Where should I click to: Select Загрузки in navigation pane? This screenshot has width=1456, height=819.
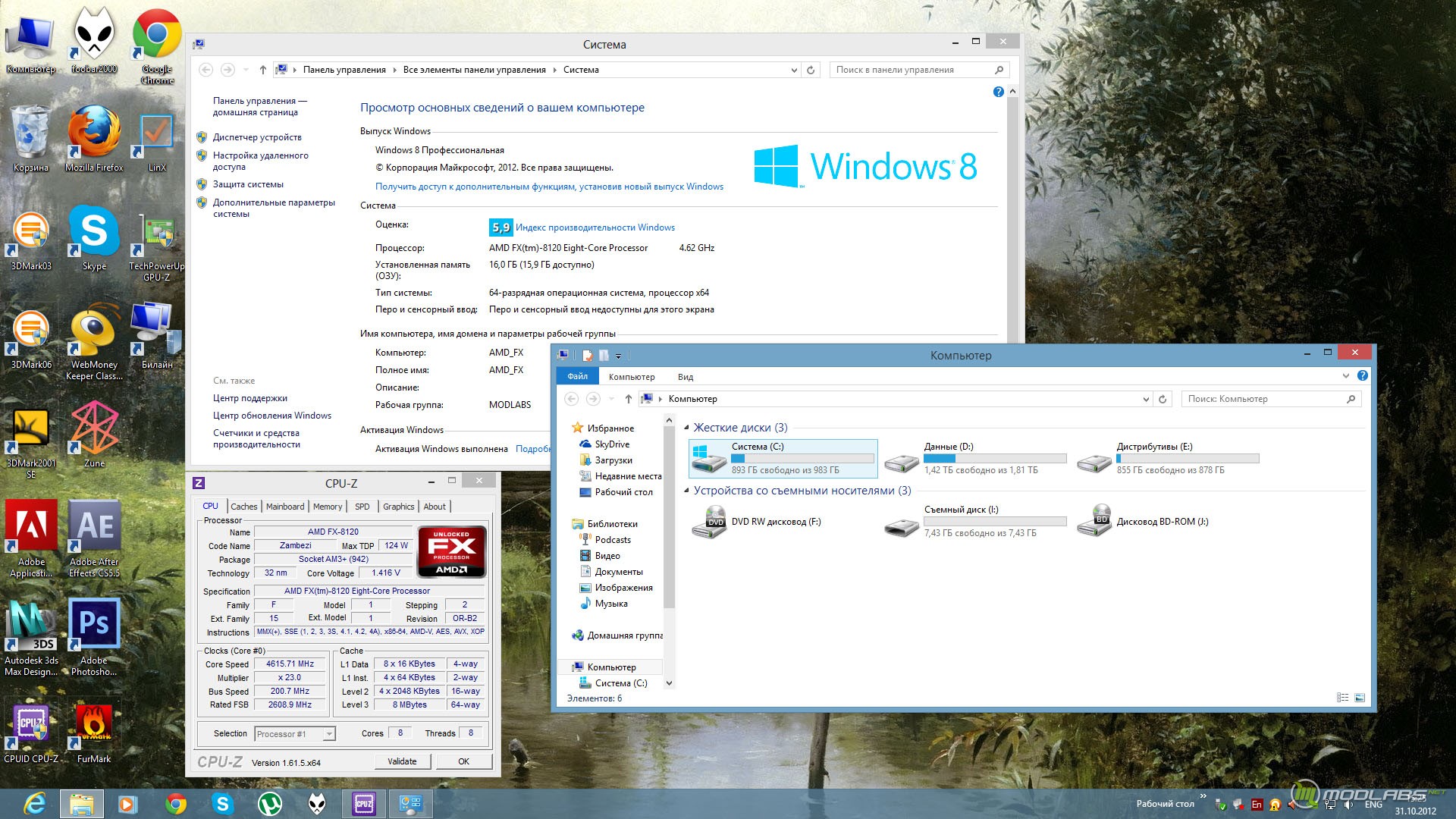tap(613, 460)
